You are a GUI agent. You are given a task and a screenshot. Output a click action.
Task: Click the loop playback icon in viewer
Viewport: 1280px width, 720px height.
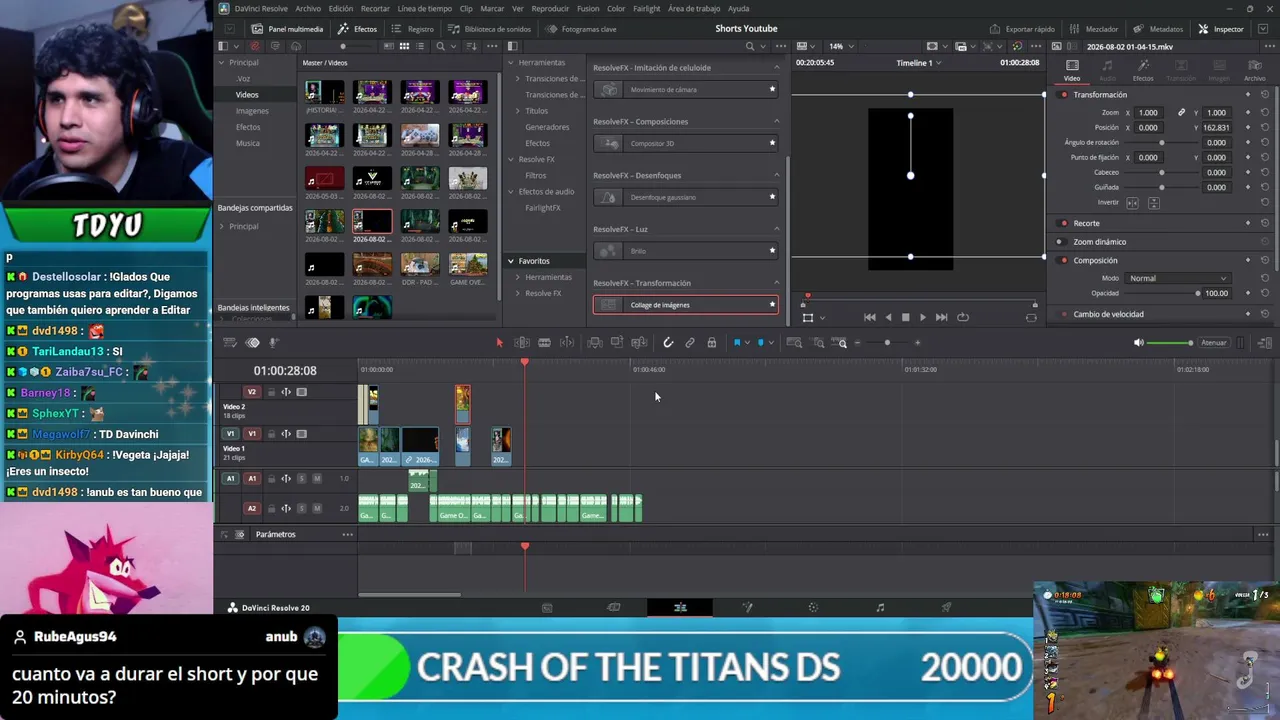point(963,317)
